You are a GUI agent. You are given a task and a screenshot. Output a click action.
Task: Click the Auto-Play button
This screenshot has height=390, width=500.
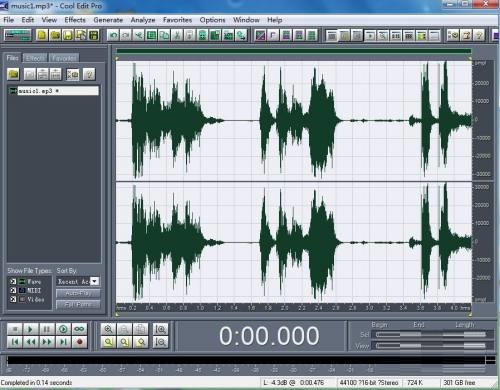coord(78,293)
